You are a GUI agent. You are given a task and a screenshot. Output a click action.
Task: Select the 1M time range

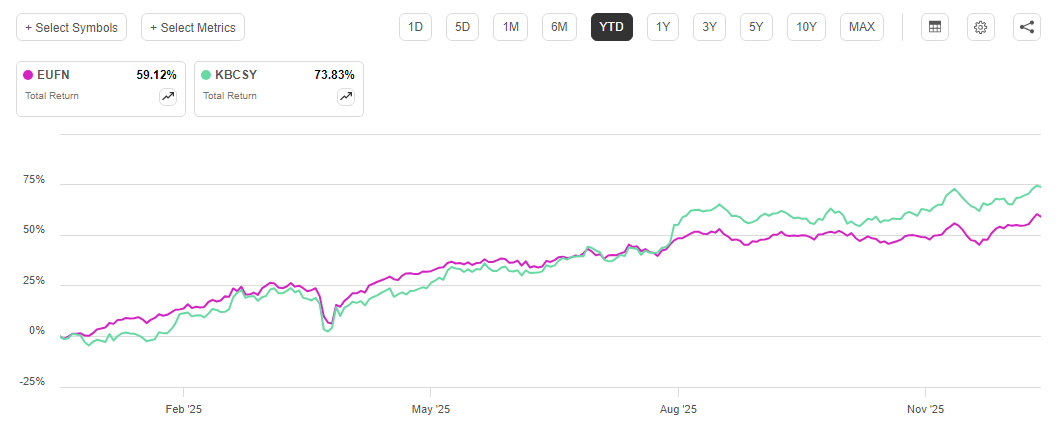coord(511,27)
